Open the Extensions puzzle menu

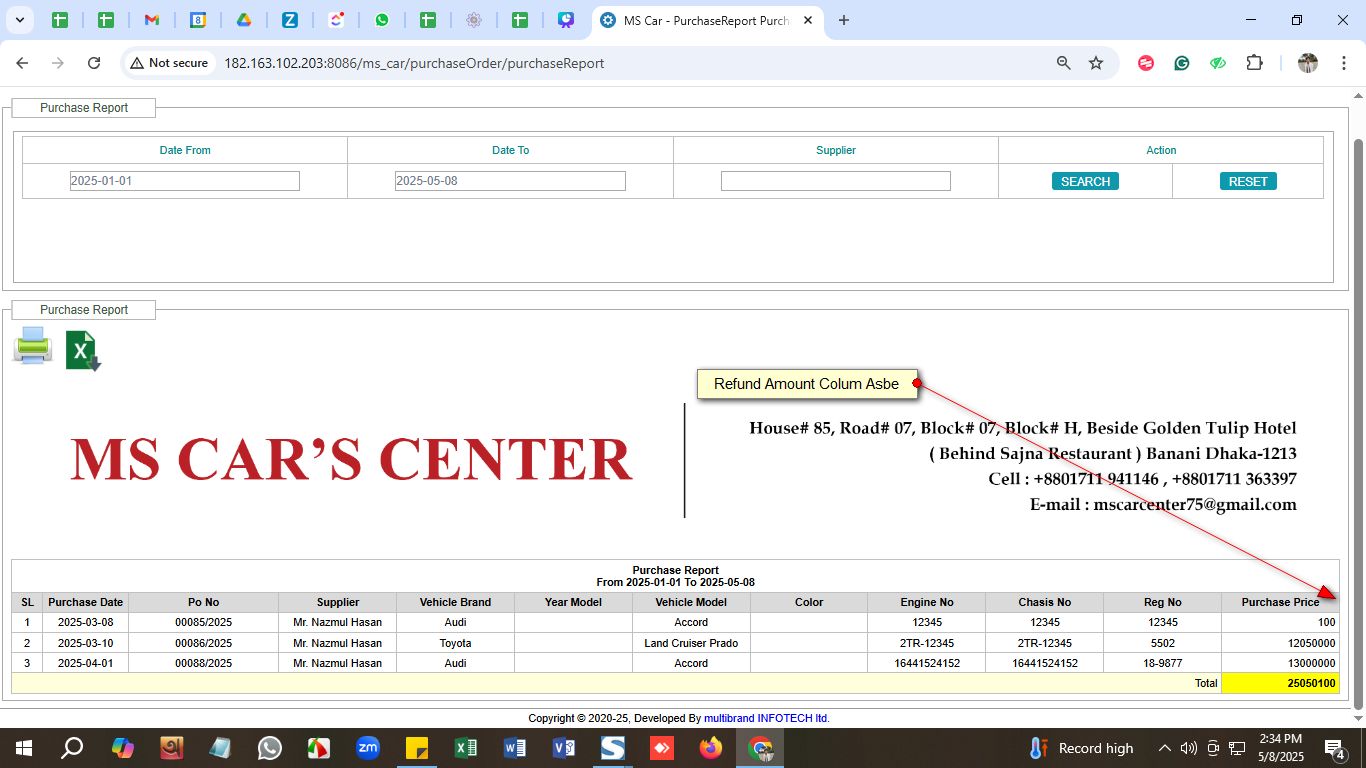(1254, 63)
